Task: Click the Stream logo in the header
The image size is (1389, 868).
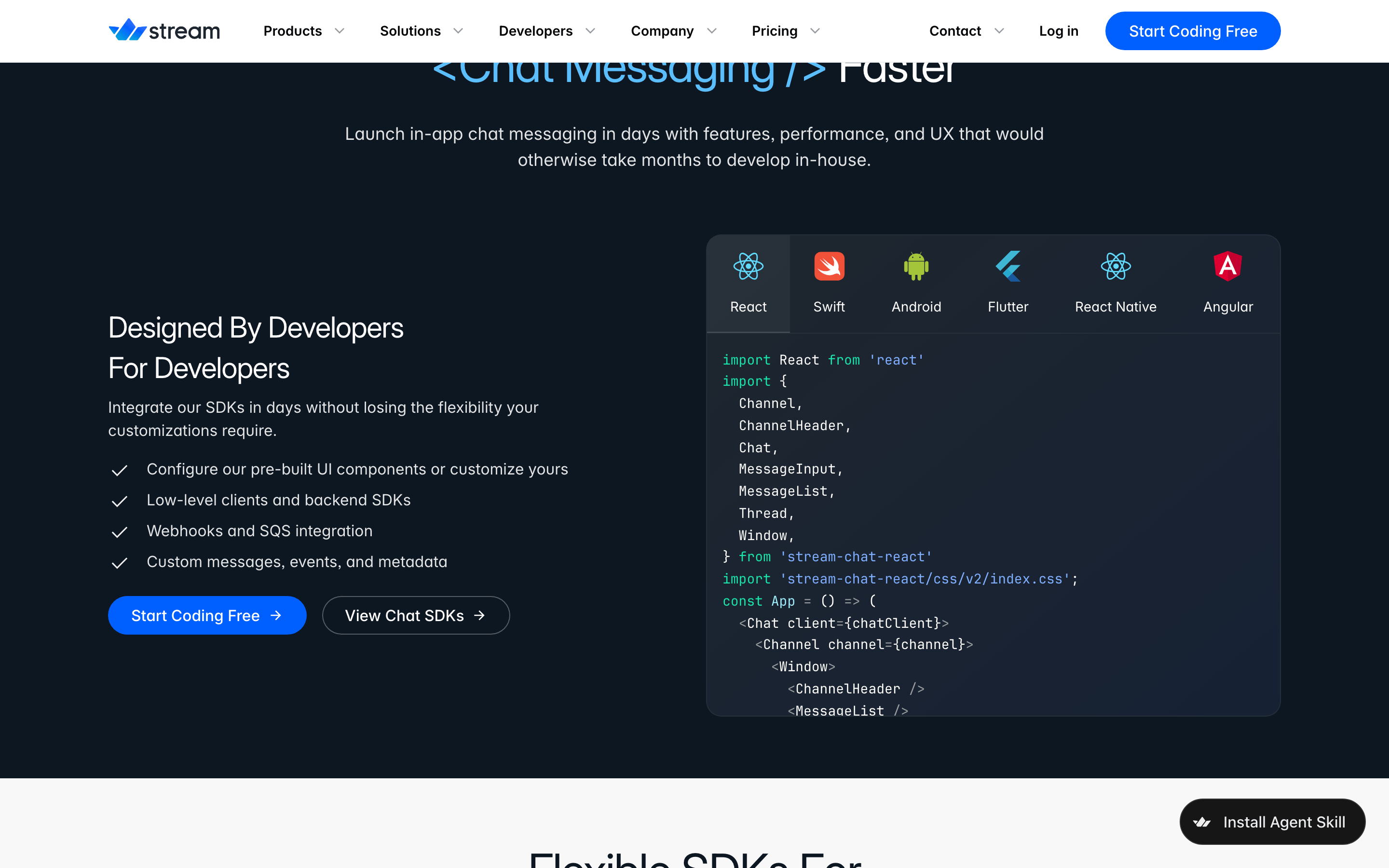Action: tap(164, 30)
